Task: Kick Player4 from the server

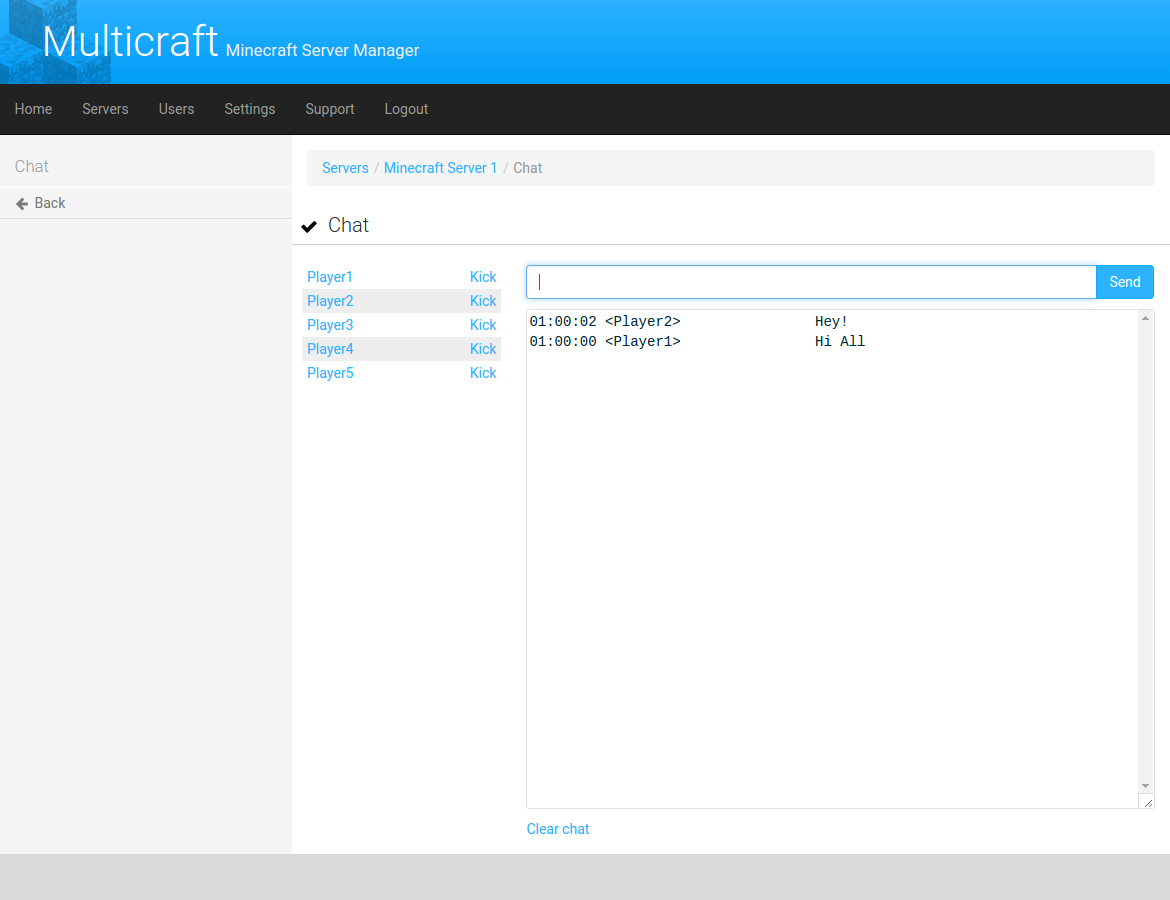Action: pyautogui.click(x=483, y=349)
